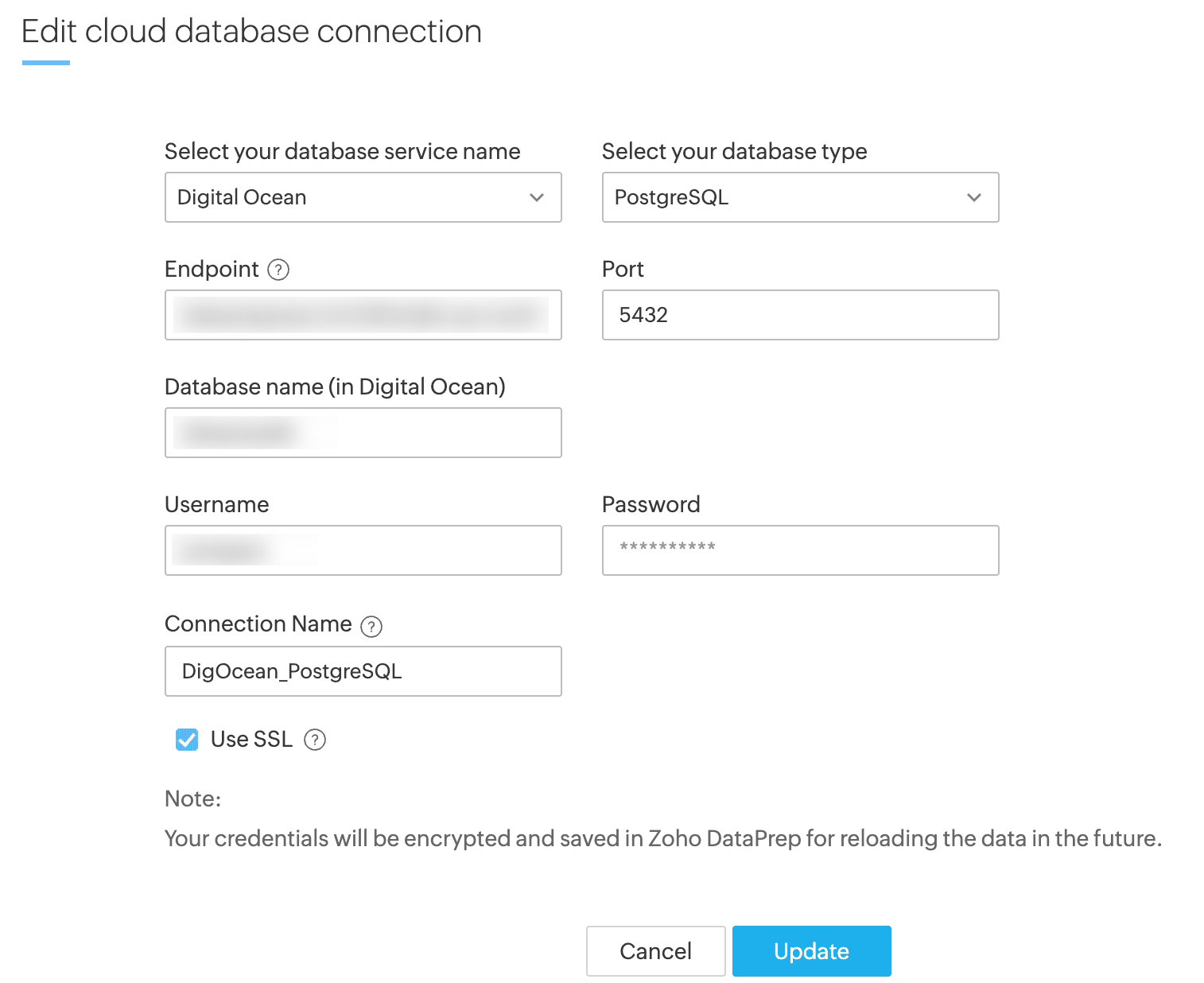Click the Endpoint help question-mark icon
This screenshot has width=1204, height=983.
point(278,270)
